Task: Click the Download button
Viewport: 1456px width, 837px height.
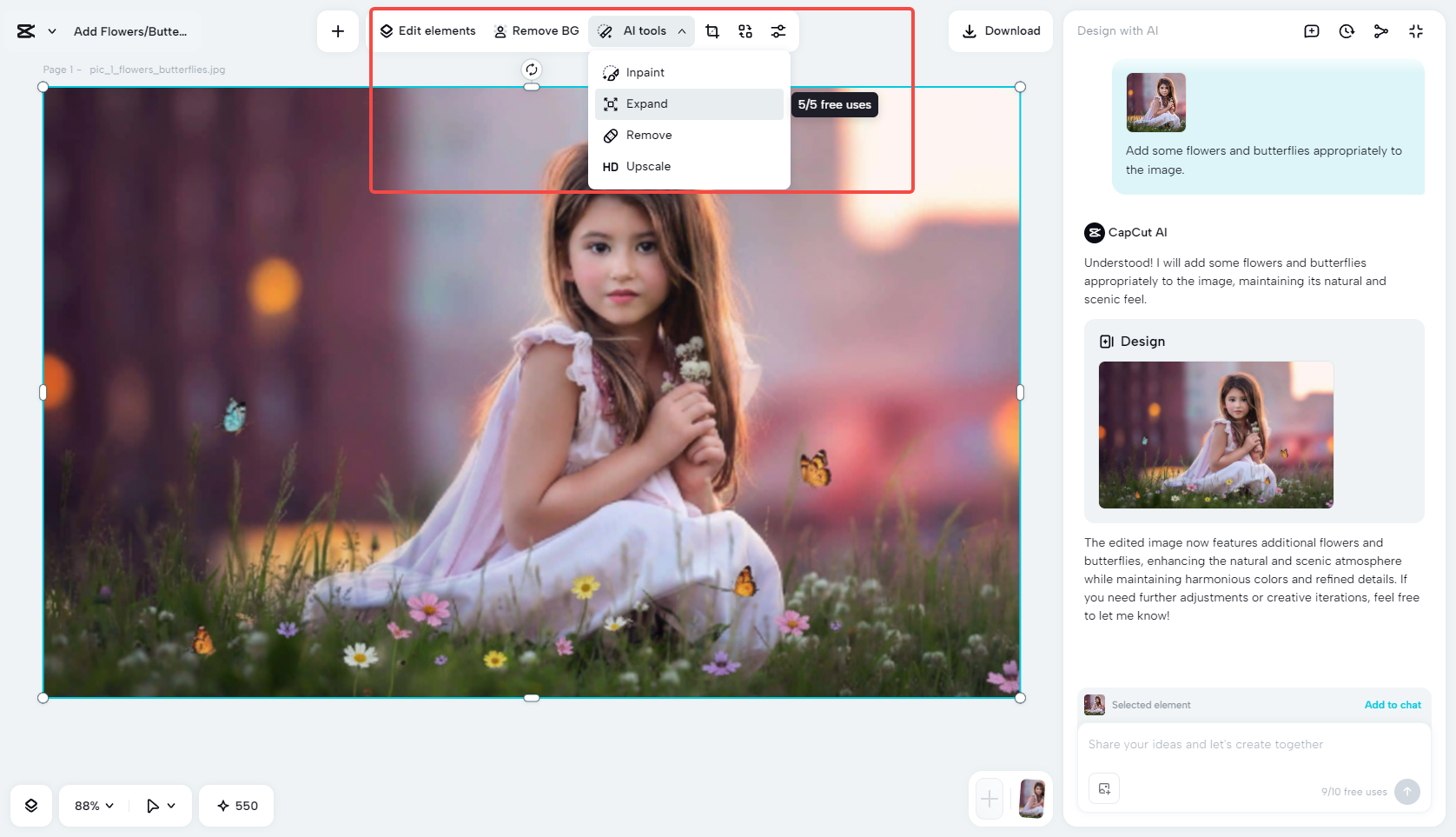Action: point(1001,30)
